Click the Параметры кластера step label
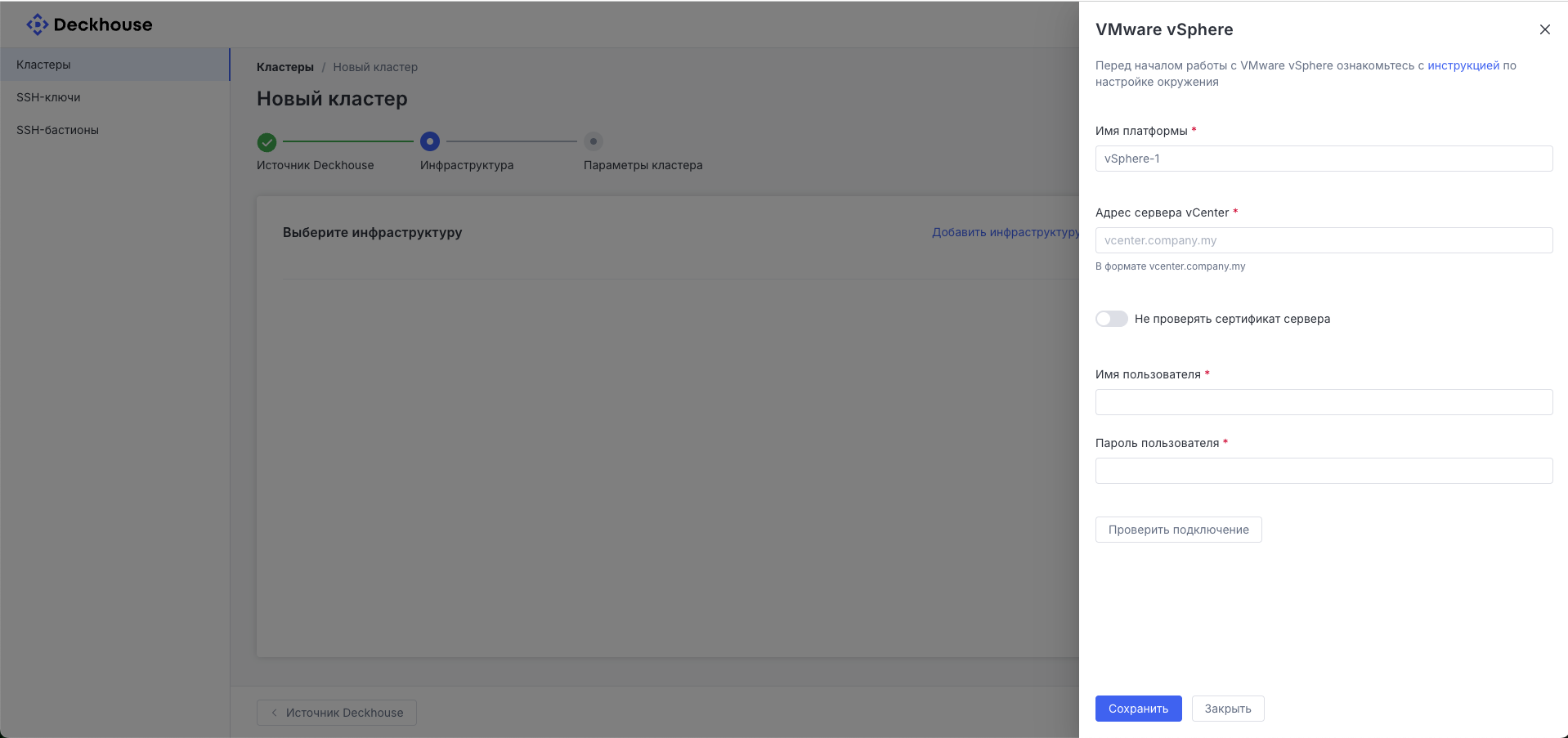The width and height of the screenshot is (1568, 738). point(643,165)
